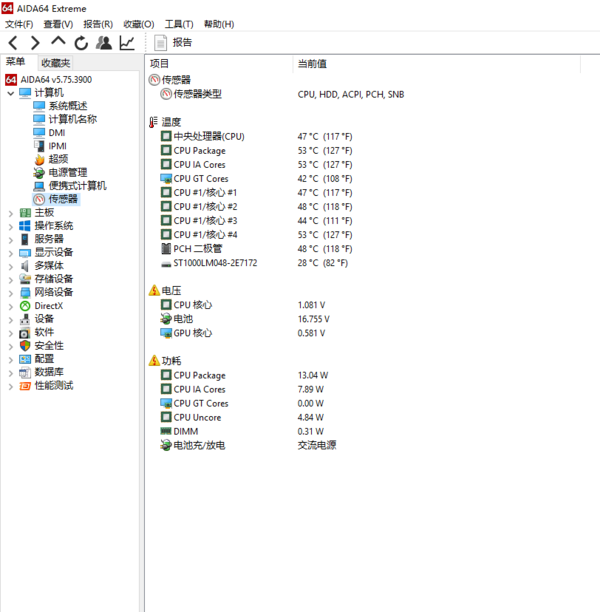The width and height of the screenshot is (600, 612).
Task: Open the user/people toolbar icon
Action: [x=104, y=43]
